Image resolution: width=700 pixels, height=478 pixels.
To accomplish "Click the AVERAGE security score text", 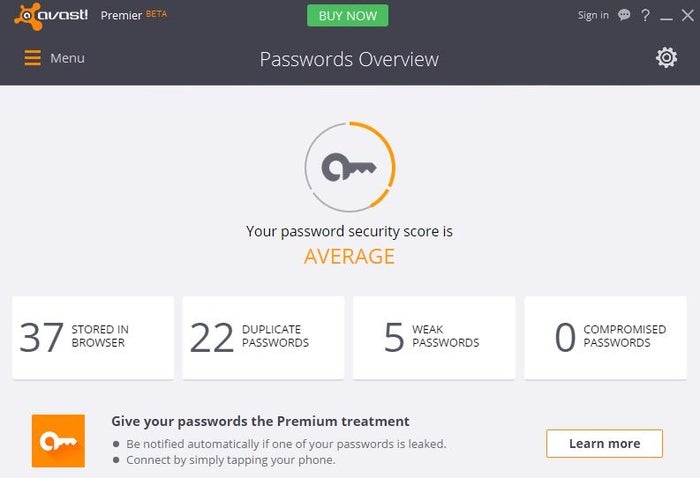I will 349,256.
